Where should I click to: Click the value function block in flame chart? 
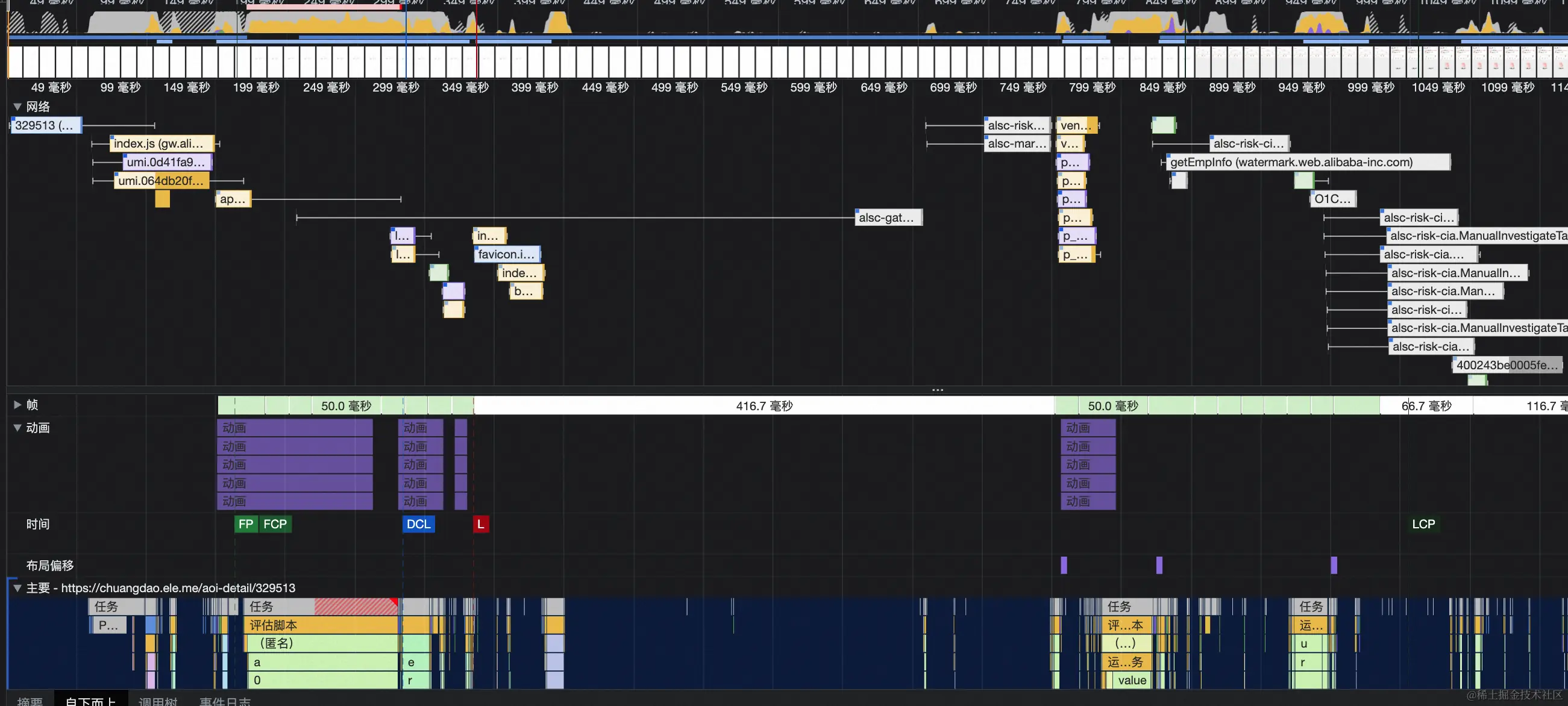click(x=1132, y=681)
